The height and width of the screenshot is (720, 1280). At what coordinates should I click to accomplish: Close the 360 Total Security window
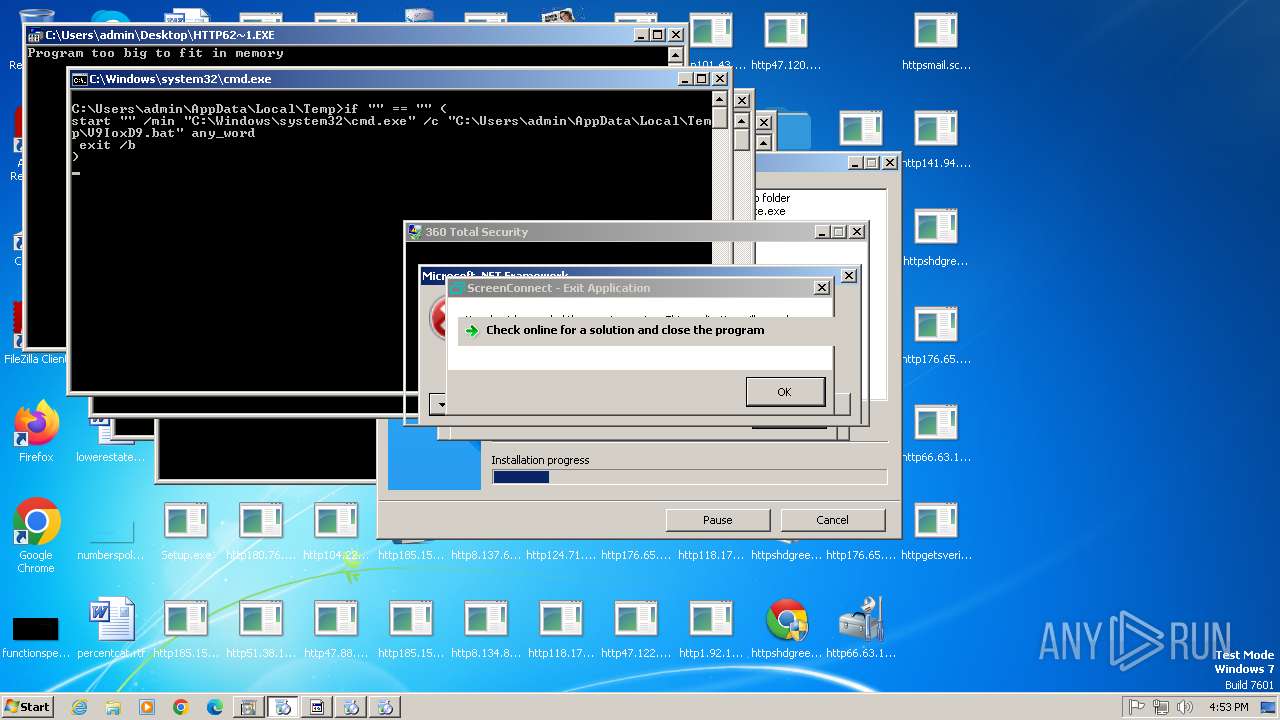[857, 232]
